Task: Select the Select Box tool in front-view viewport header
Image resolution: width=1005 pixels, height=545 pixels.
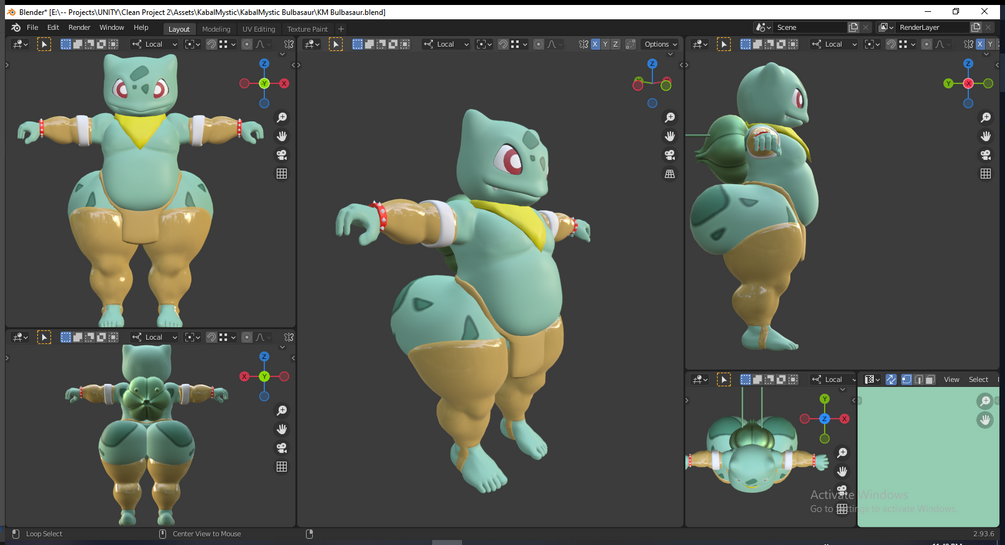Action: tap(44, 44)
